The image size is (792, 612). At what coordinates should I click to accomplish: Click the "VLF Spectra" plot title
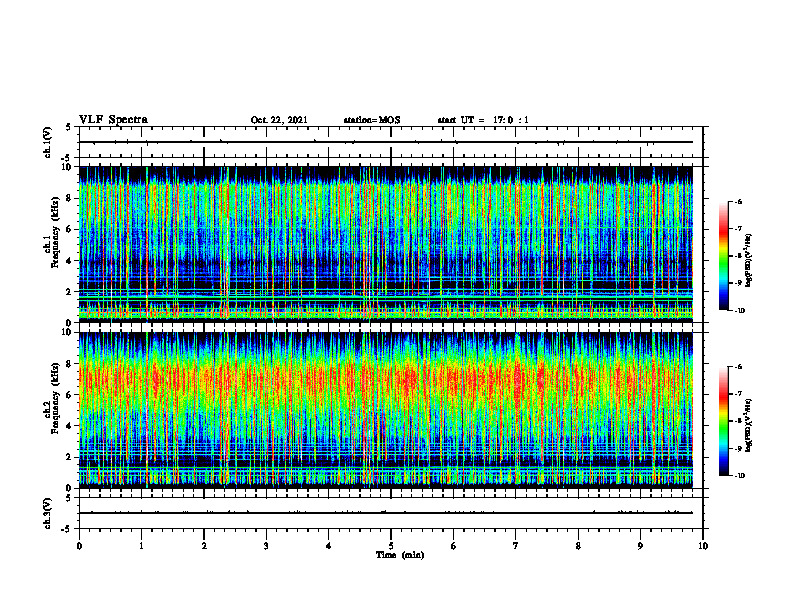(x=113, y=120)
